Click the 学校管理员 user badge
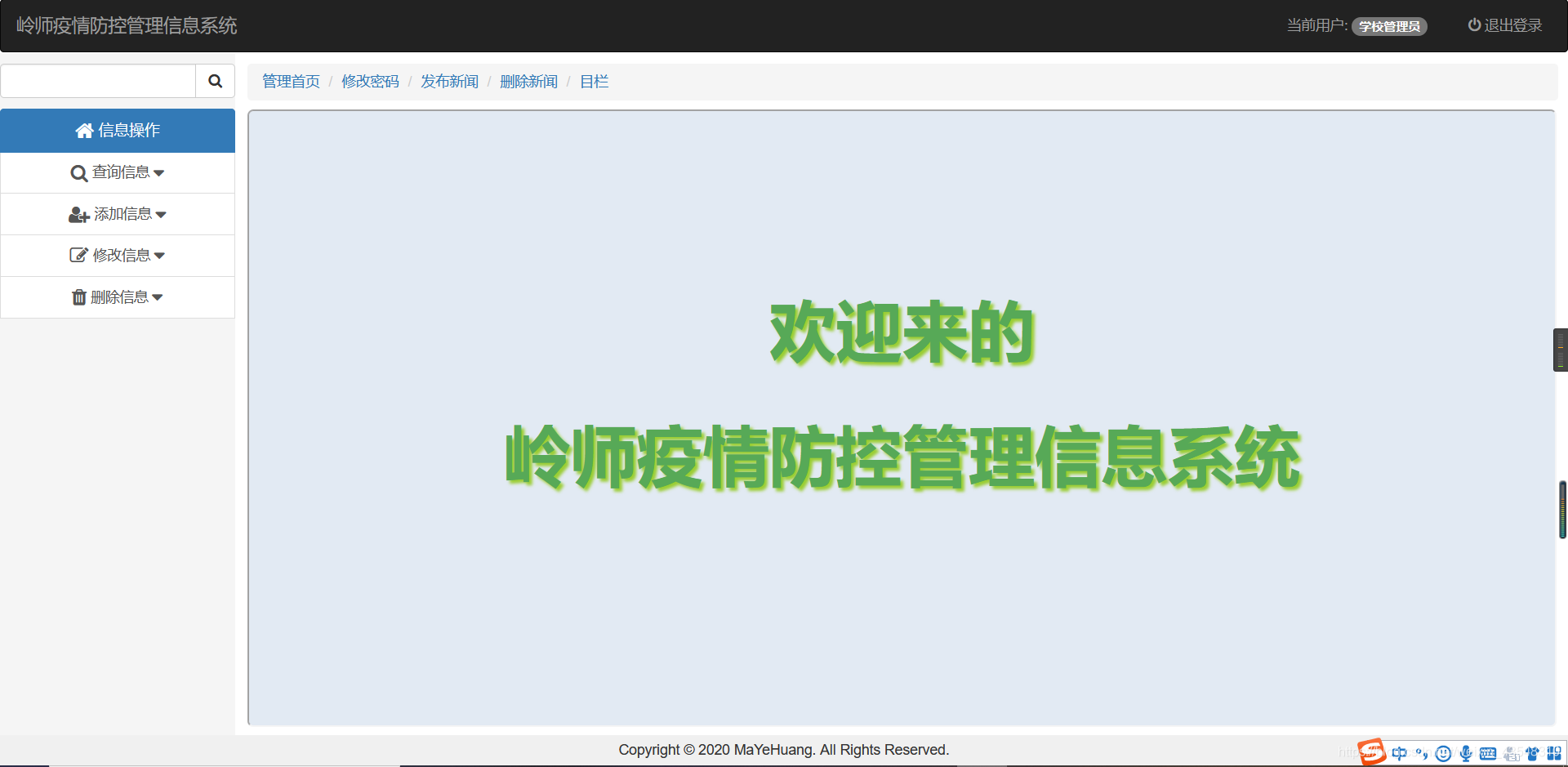 pyautogui.click(x=1389, y=26)
